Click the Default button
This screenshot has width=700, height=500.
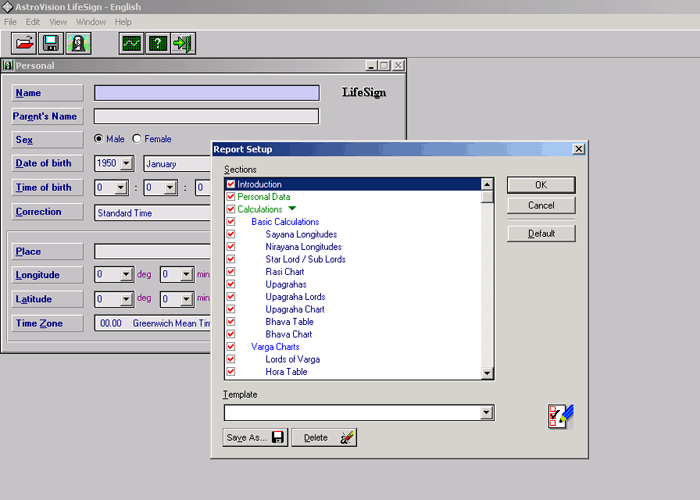coord(541,233)
